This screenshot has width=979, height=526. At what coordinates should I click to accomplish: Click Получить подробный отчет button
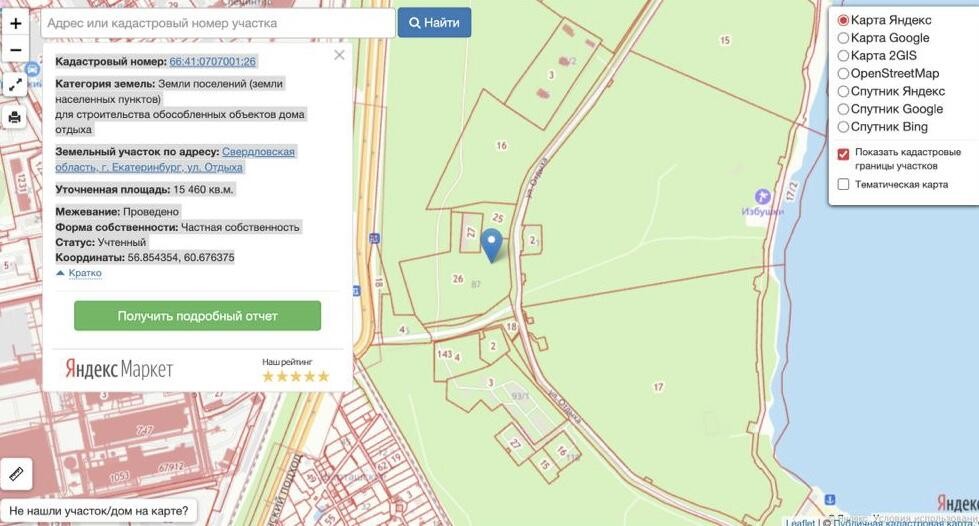(x=197, y=316)
